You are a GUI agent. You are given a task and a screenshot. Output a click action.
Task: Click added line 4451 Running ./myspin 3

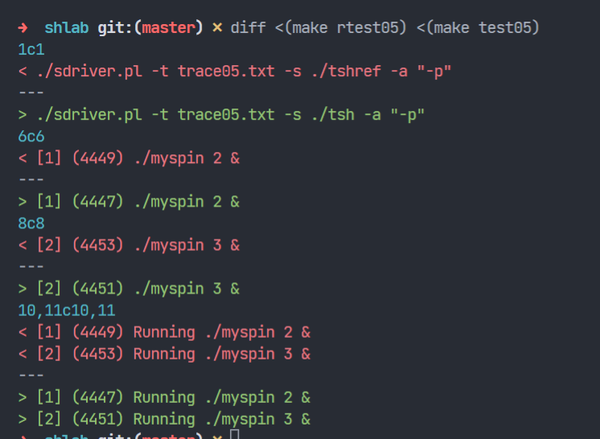pos(165,419)
